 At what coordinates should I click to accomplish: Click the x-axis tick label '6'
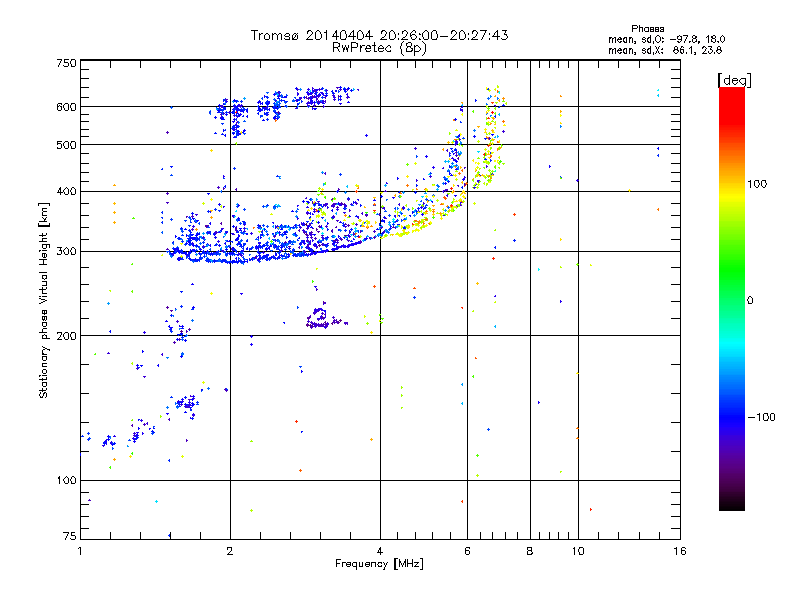(467, 551)
